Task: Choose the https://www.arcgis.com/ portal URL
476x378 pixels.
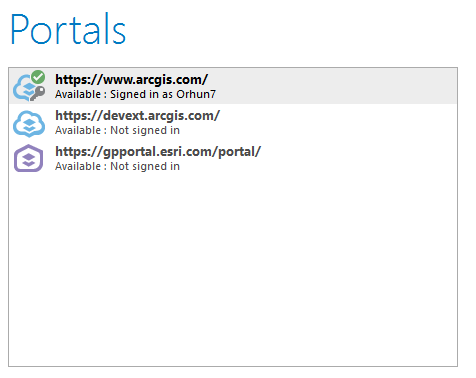Action: coord(131,79)
